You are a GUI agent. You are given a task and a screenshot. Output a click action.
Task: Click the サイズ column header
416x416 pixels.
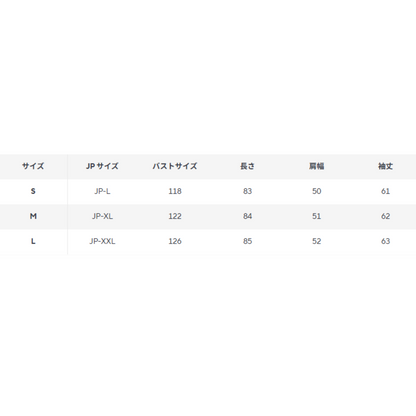(x=33, y=166)
